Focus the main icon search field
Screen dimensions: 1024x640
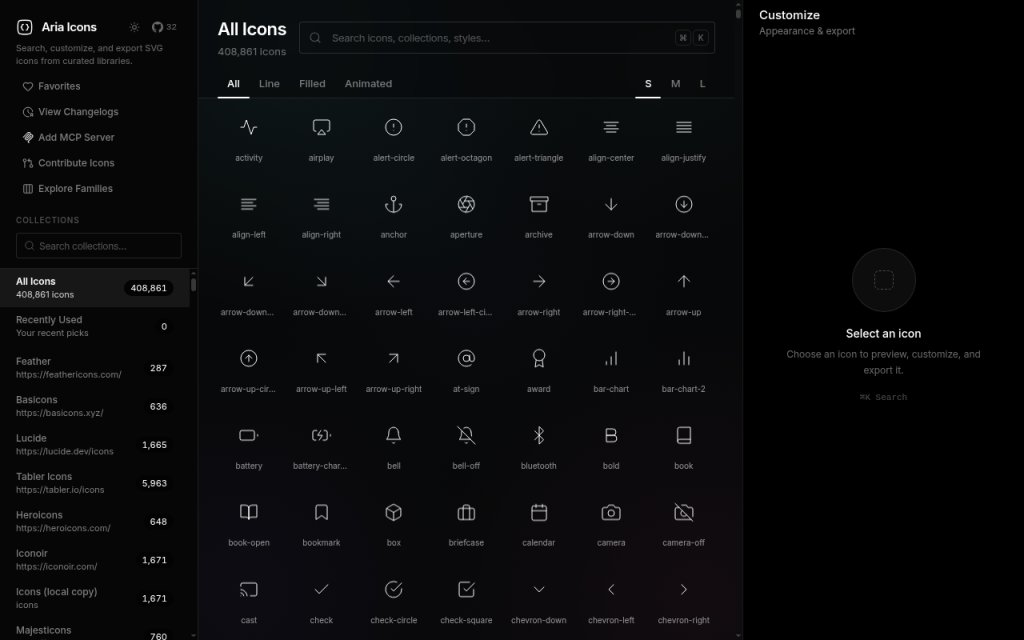[x=507, y=38]
